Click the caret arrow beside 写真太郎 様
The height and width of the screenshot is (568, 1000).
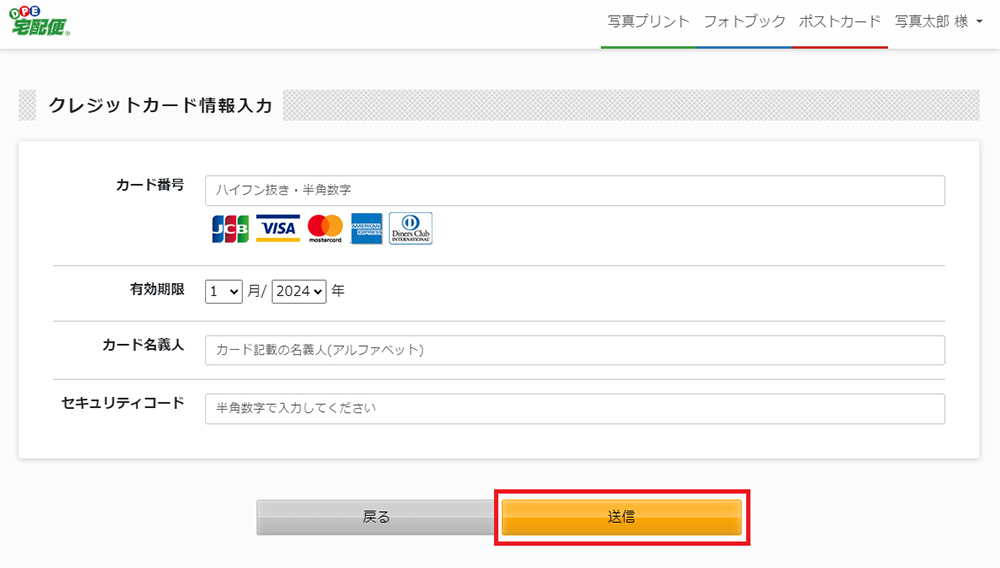coord(980,22)
